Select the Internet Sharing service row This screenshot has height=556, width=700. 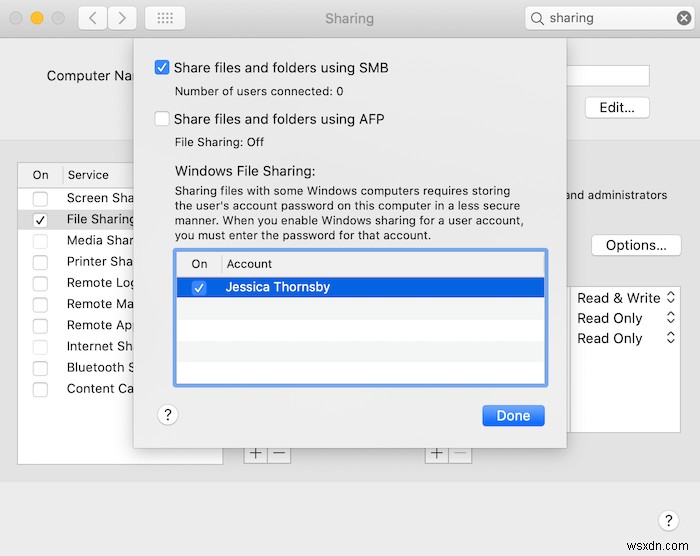pos(76,347)
